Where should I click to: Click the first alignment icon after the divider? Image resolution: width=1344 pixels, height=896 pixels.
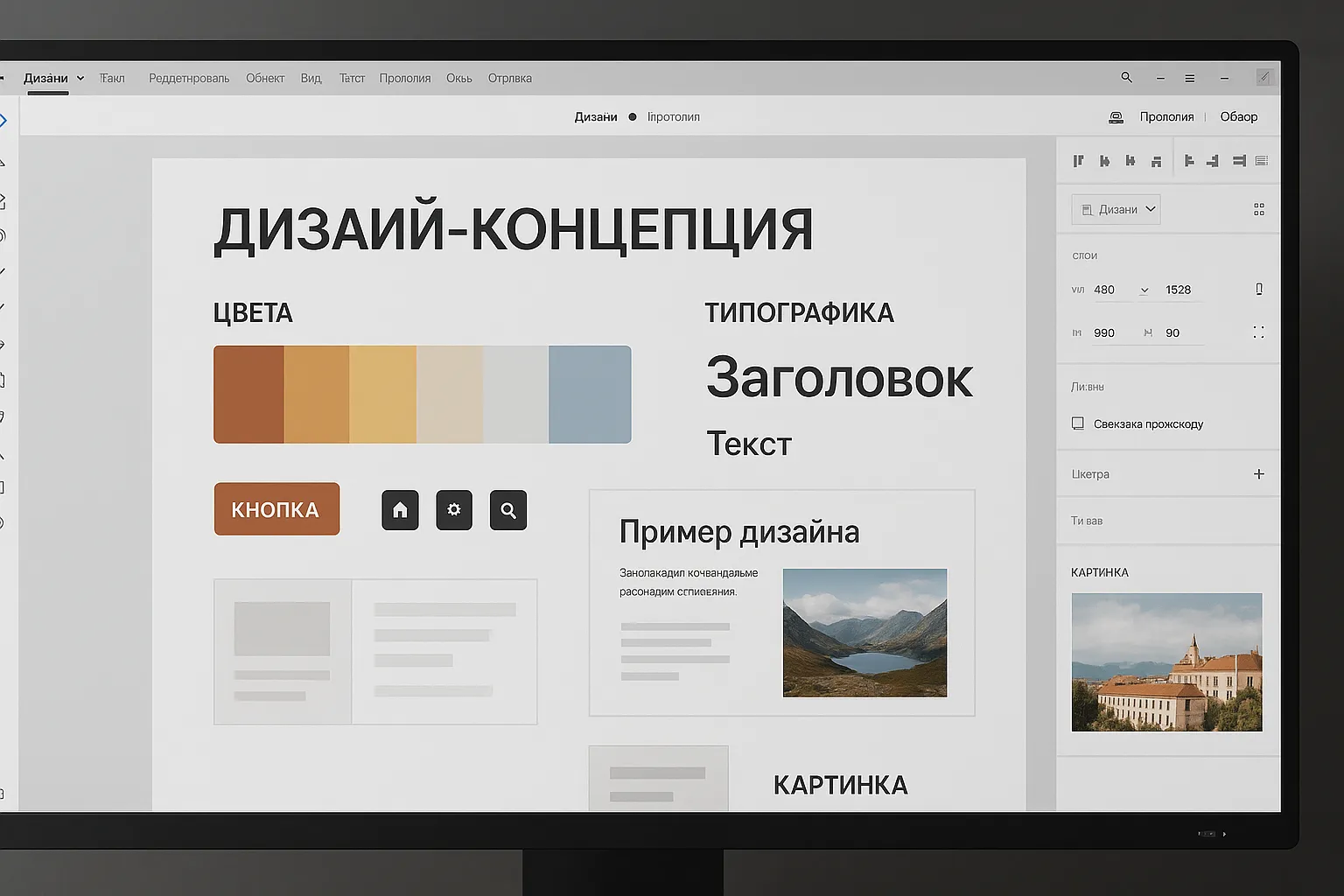(x=1188, y=161)
